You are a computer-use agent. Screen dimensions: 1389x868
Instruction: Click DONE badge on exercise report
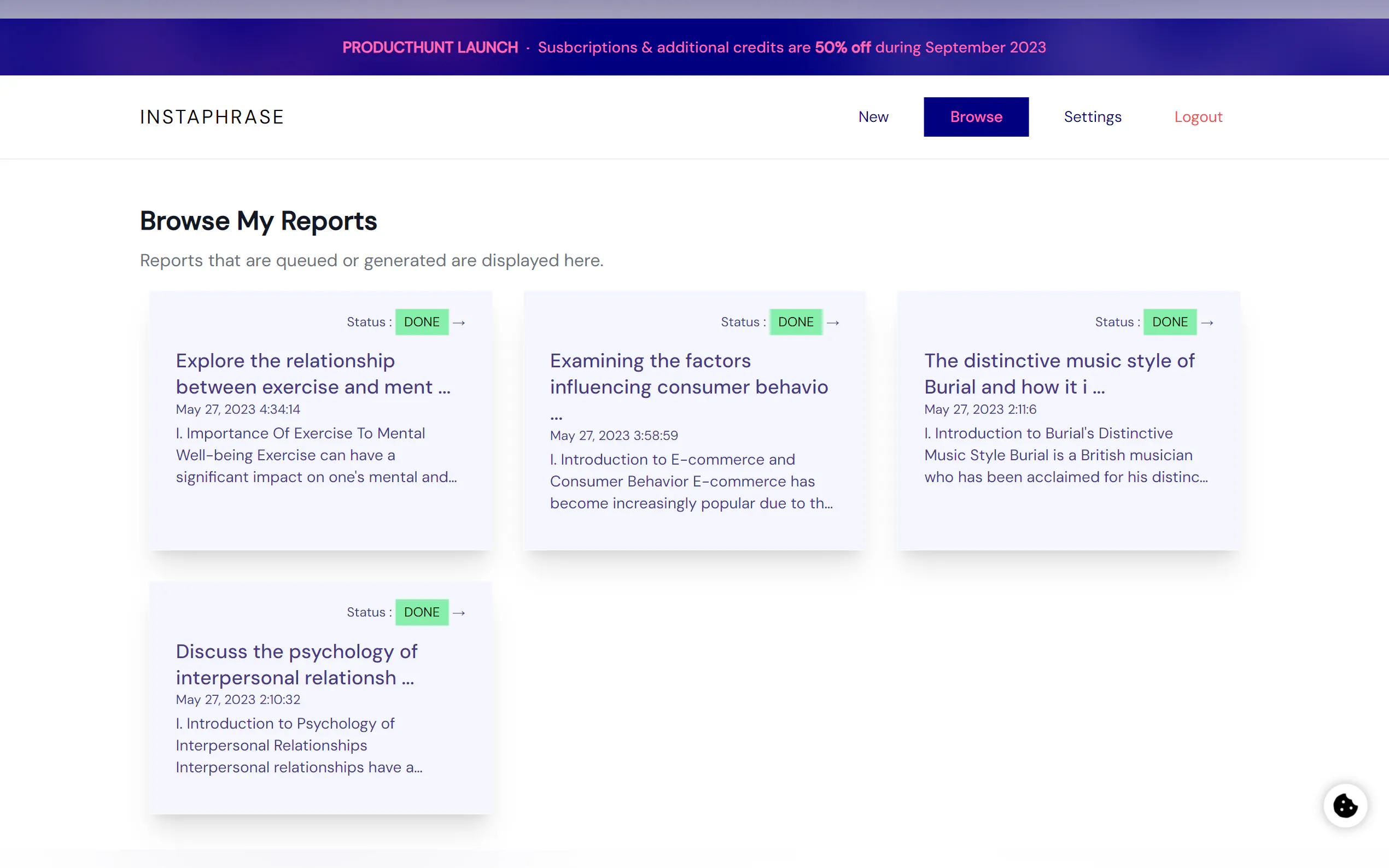[422, 322]
